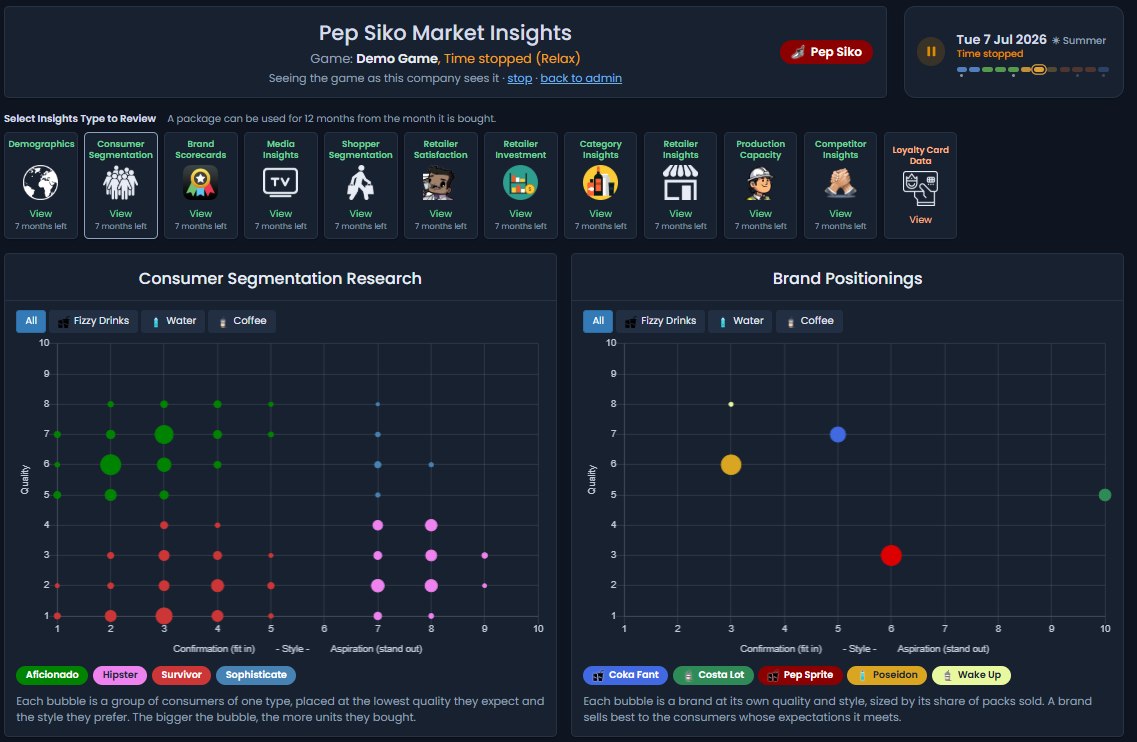Click the pause time button
The width and height of the screenshot is (1137, 742).
(931, 51)
